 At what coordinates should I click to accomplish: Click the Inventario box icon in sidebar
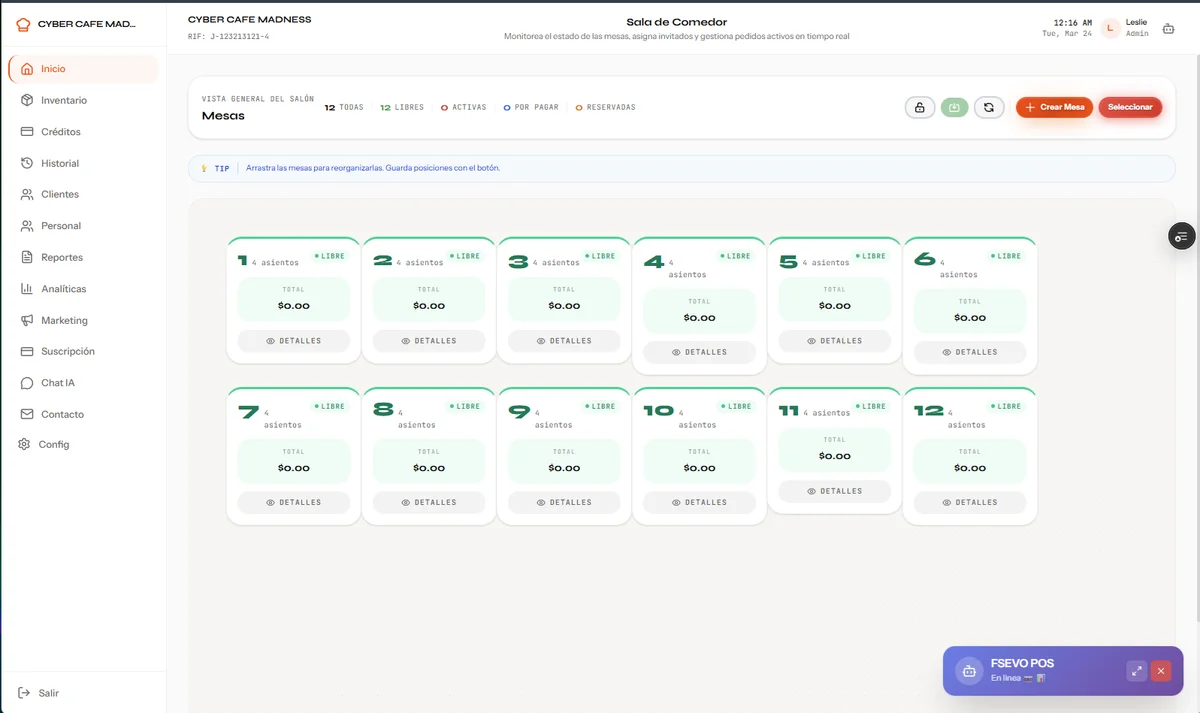click(x=26, y=100)
